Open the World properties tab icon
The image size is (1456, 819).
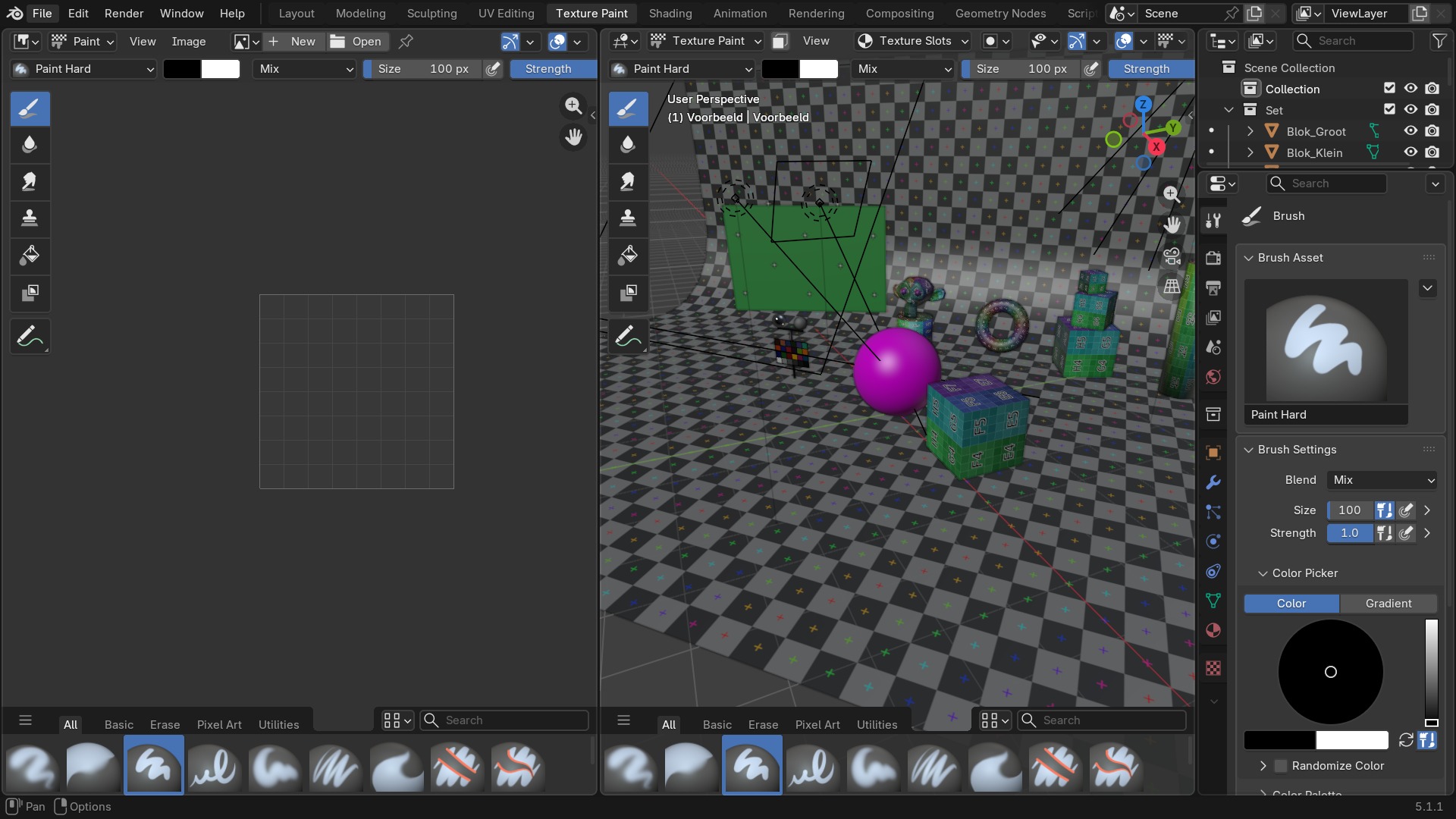[1213, 377]
